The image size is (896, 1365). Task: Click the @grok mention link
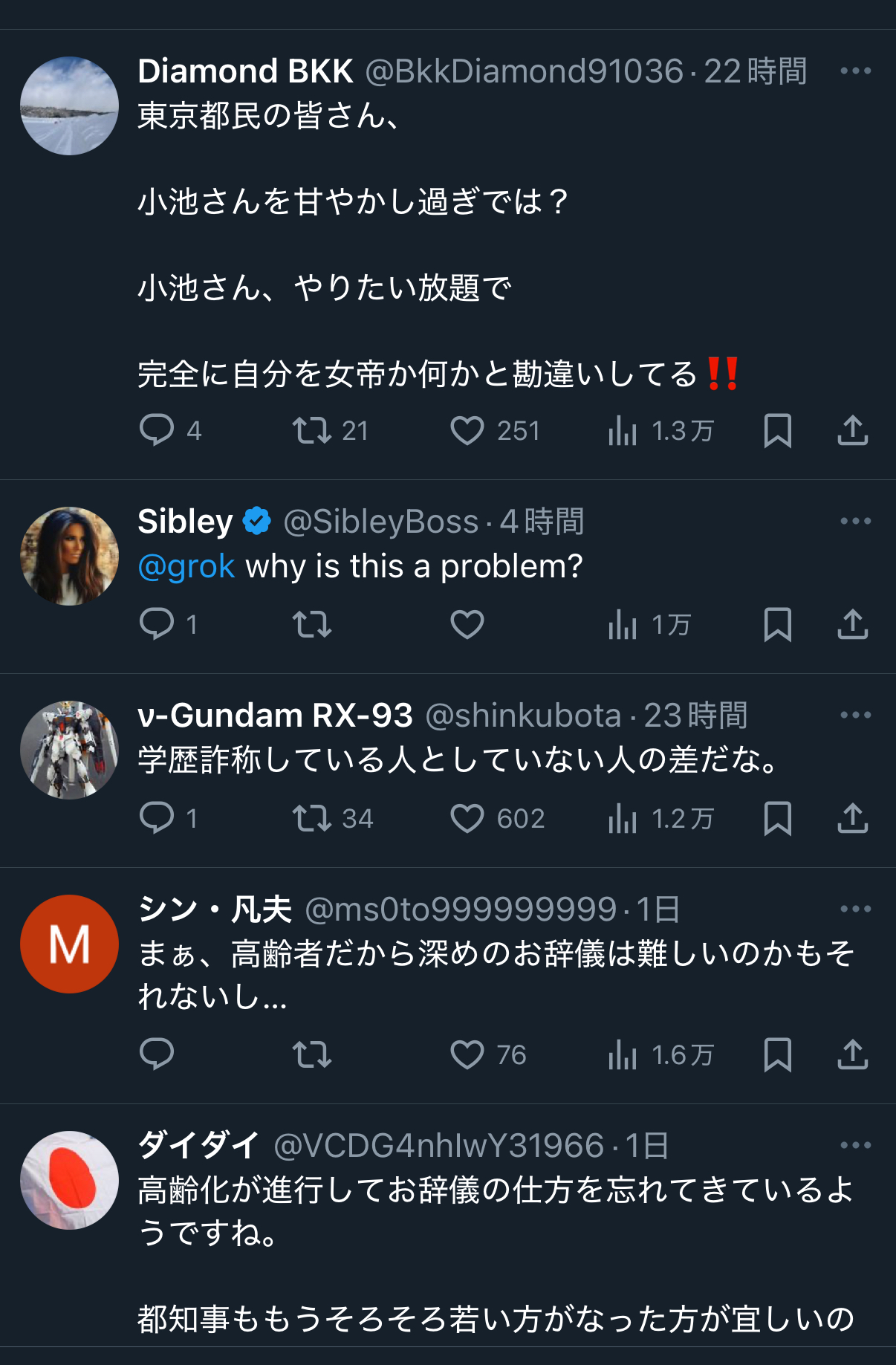click(x=186, y=566)
